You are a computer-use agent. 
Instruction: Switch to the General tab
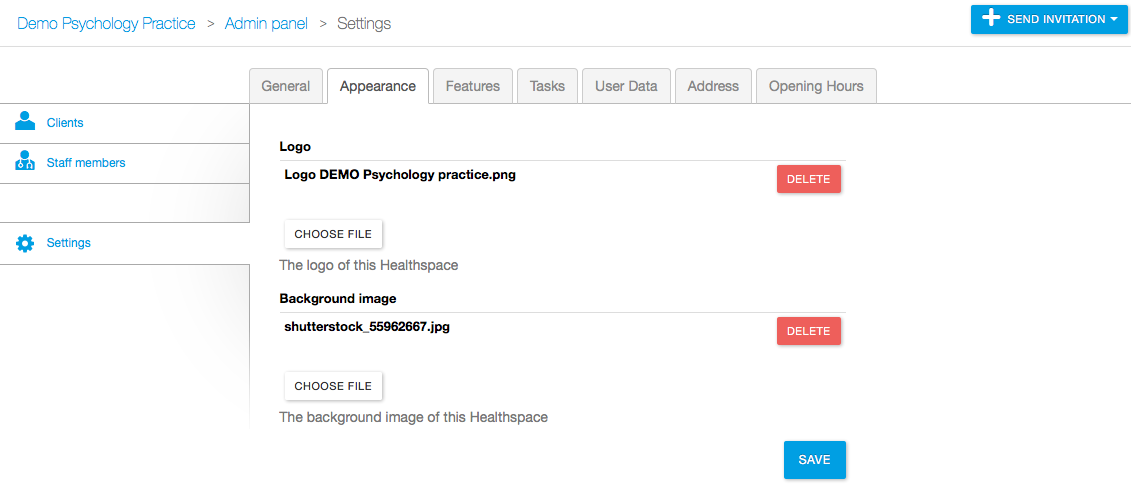coord(286,86)
